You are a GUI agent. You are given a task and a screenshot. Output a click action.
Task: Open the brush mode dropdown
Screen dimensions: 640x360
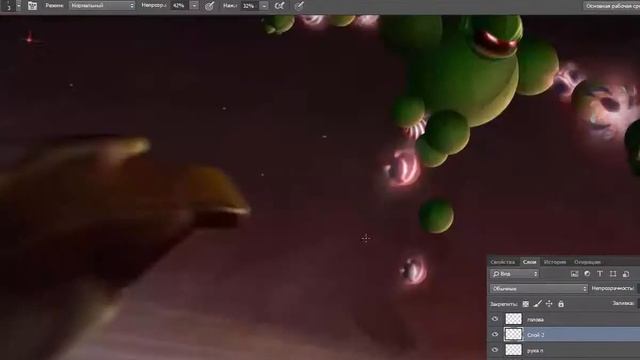(102, 6)
